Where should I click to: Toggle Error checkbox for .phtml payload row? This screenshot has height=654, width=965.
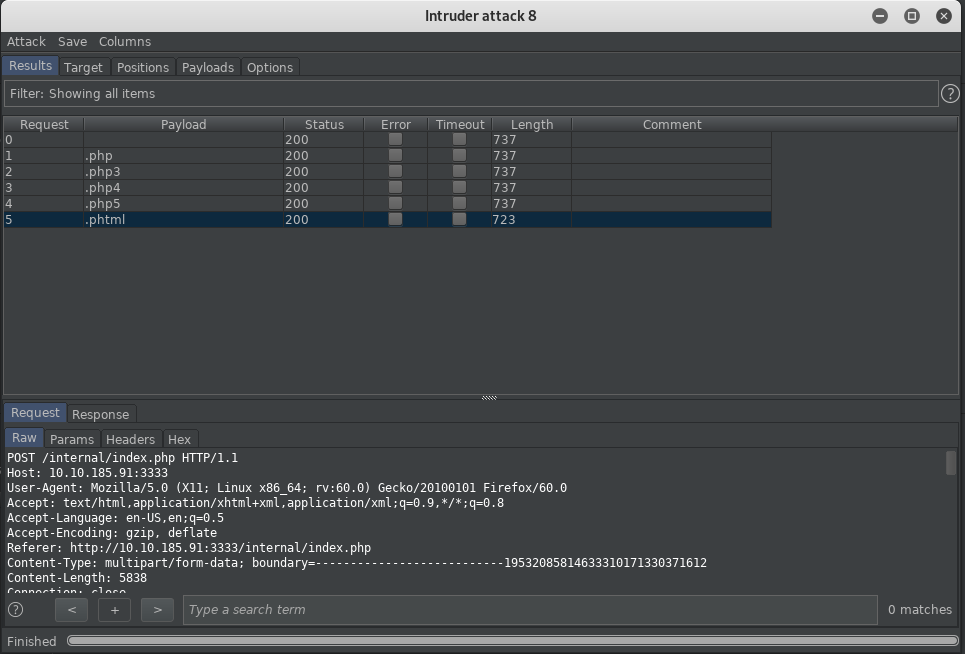tap(395, 220)
